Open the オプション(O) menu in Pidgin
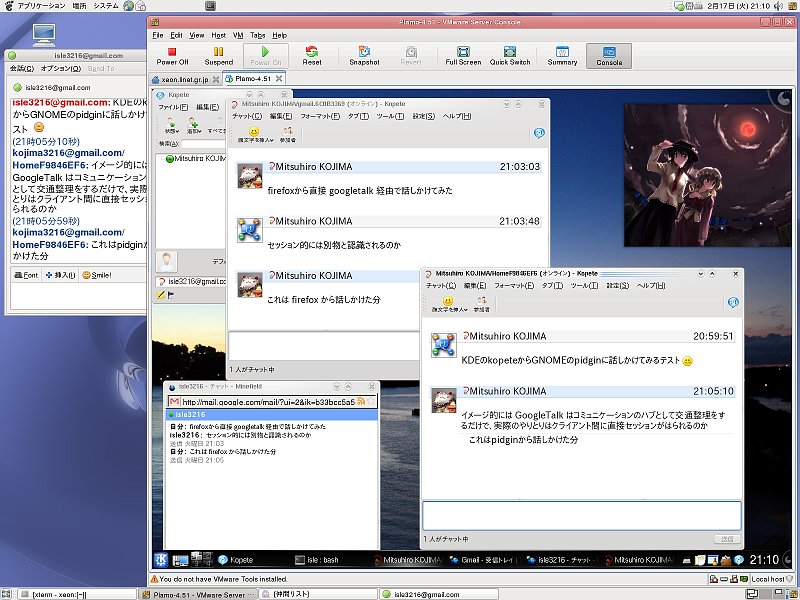Viewport: 800px width, 600px height. 61,68
